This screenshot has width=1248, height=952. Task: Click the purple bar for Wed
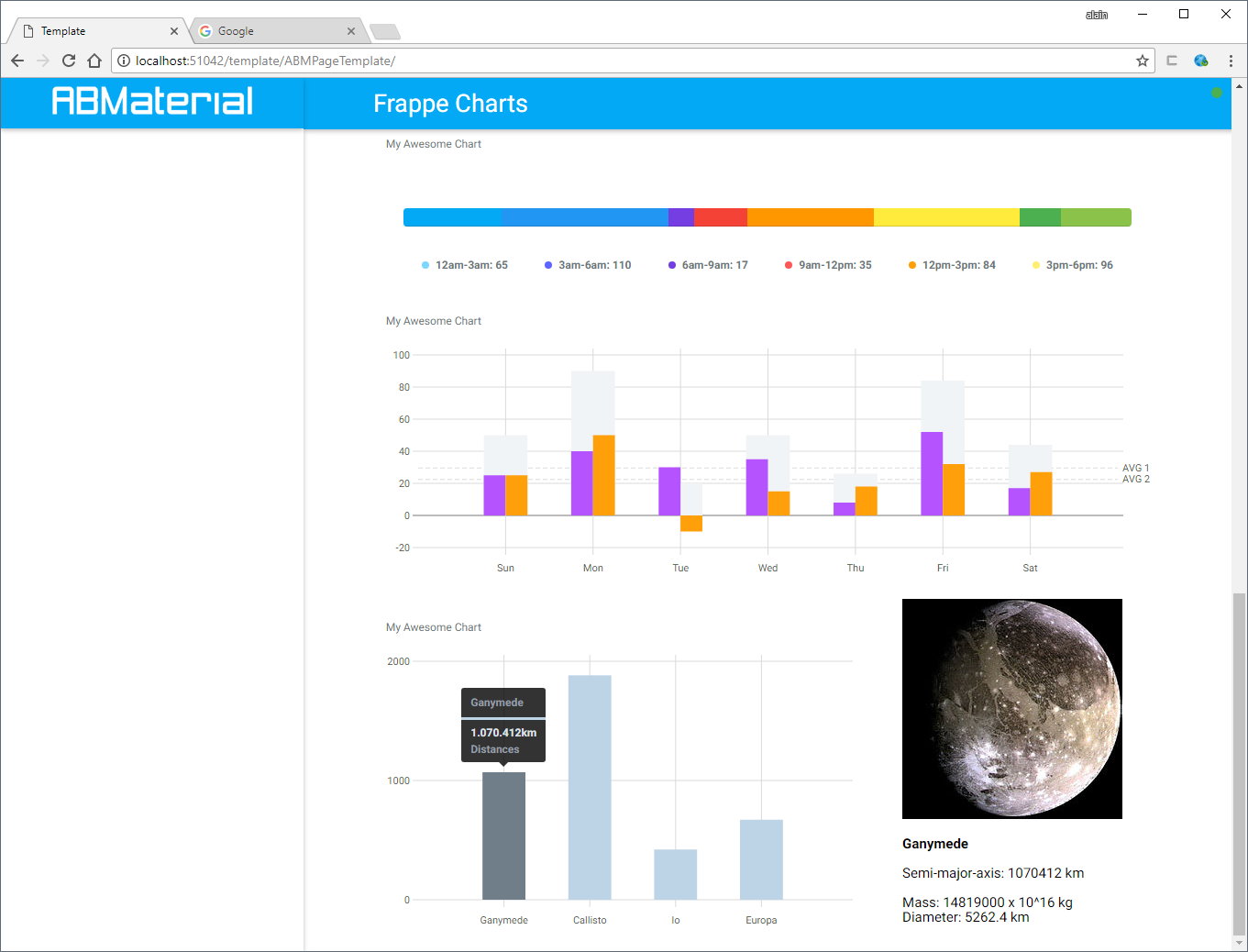pyautogui.click(x=757, y=487)
